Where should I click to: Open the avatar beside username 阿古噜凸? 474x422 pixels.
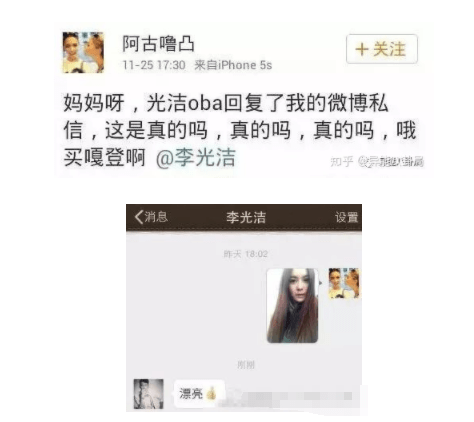coord(83,52)
